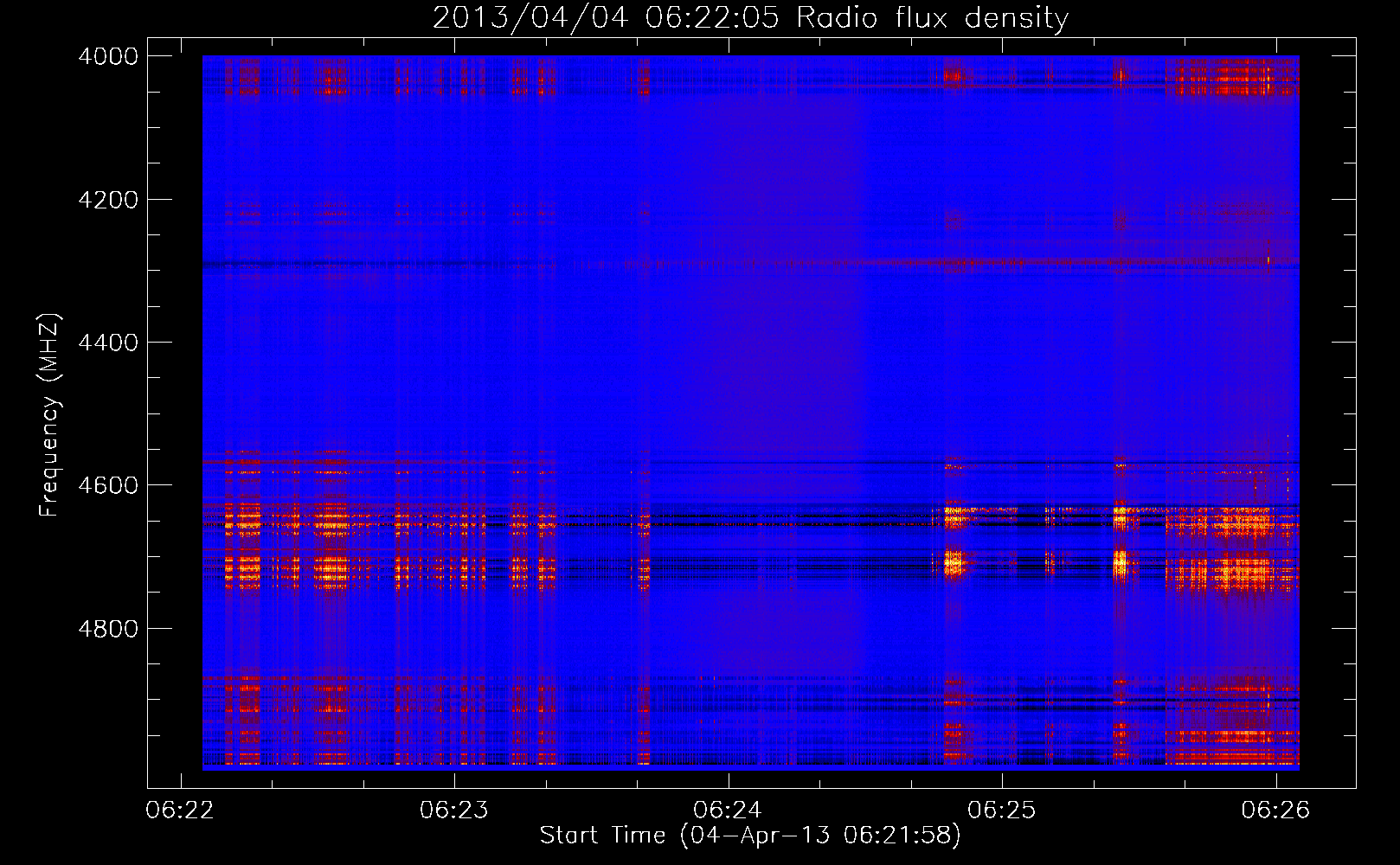The image size is (1400, 865).
Task: Click the 'Frequency (MHZ)' axis title
Action: pyautogui.click(x=49, y=415)
